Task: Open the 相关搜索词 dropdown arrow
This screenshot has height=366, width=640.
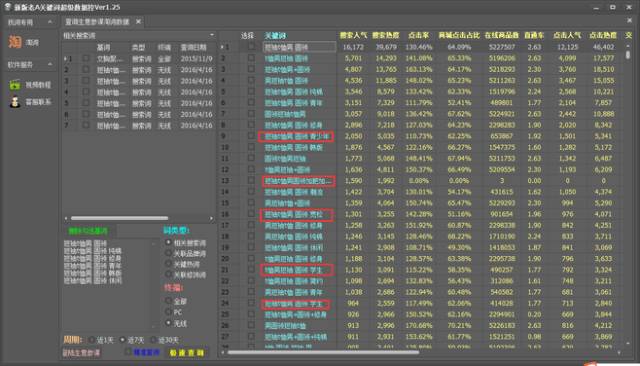Action: tap(211, 35)
